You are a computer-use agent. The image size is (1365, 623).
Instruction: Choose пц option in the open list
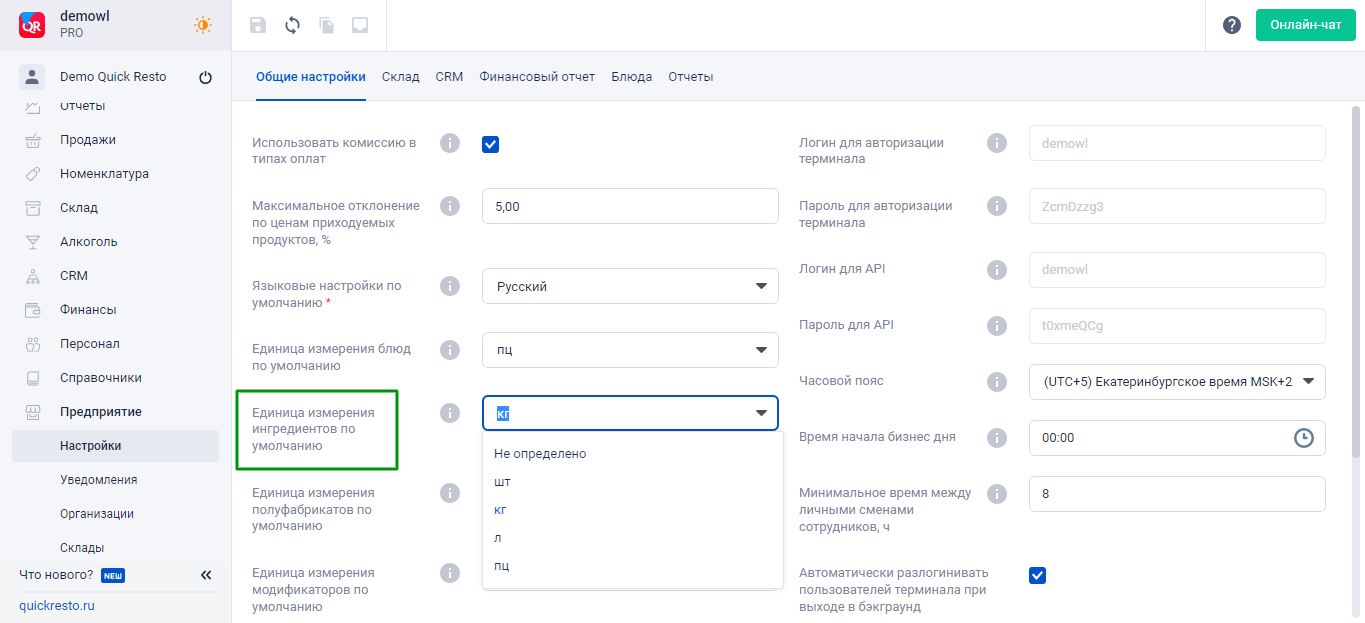632,565
